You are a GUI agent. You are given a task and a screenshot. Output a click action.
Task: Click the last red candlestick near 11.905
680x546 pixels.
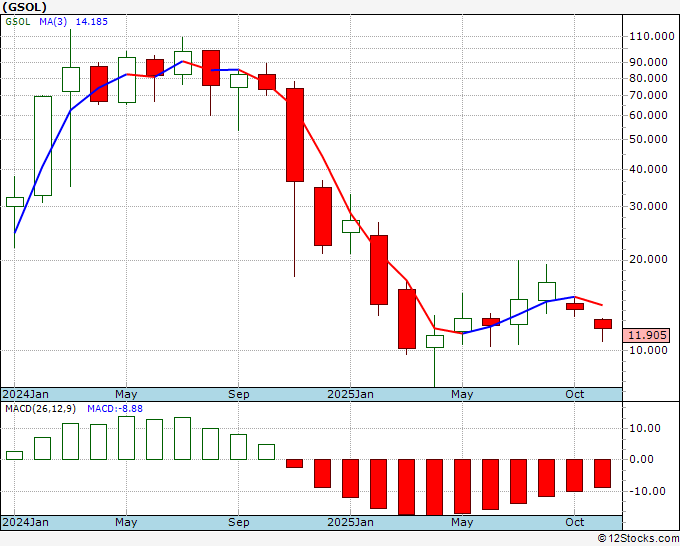(x=603, y=324)
